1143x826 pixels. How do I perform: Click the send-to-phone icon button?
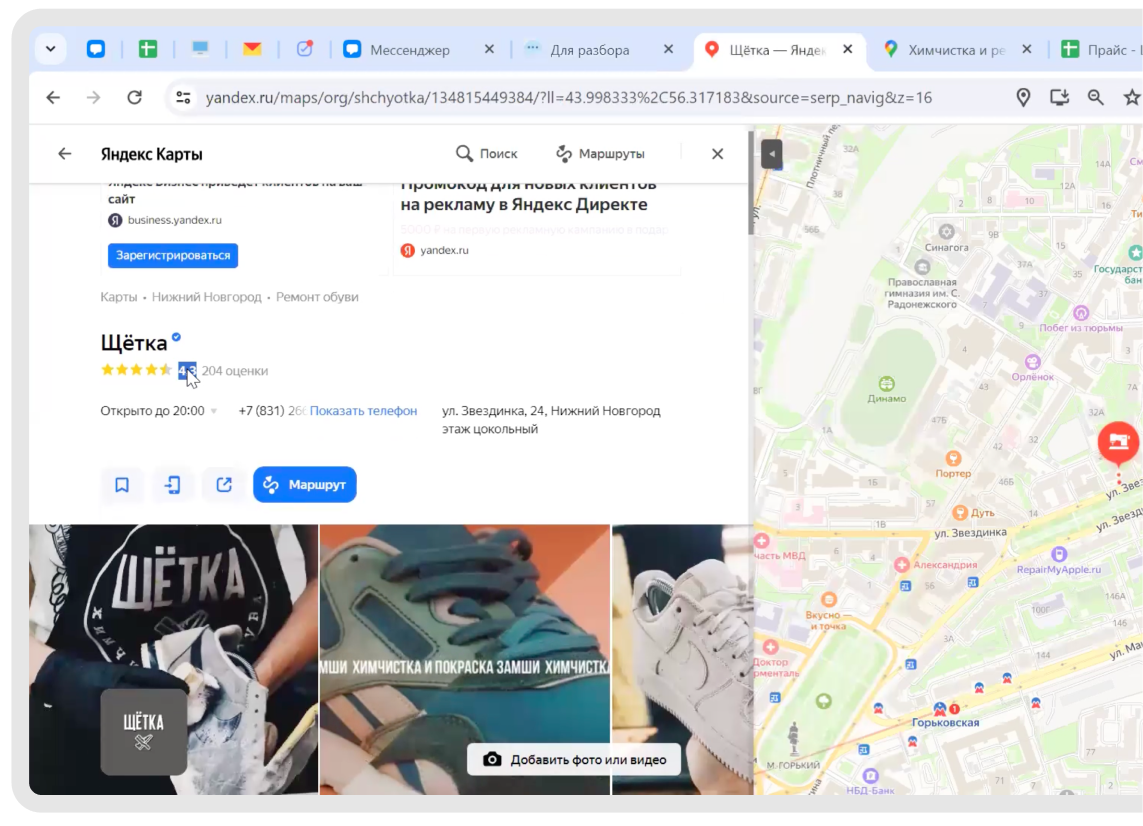coord(173,485)
